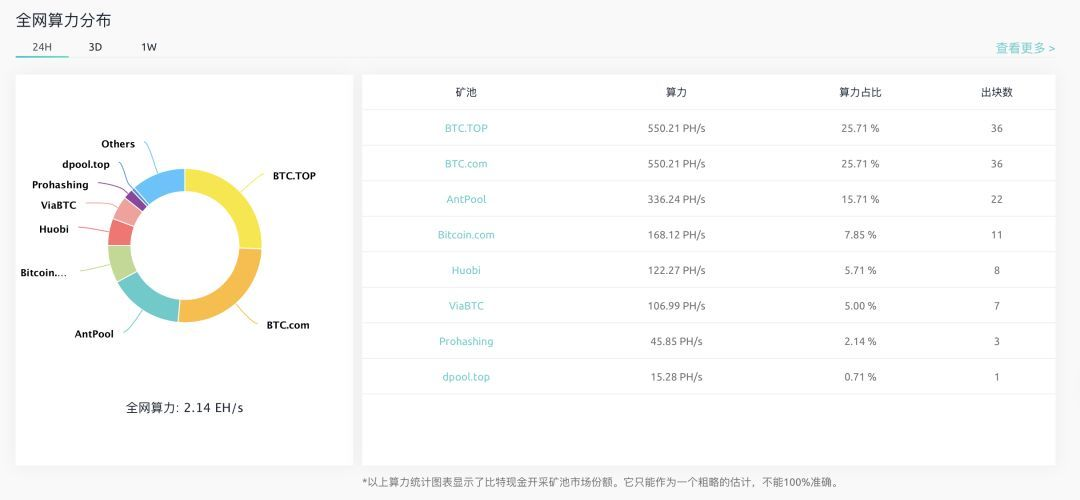The image size is (1080, 500).
Task: Click AntPool's block count 22
Action: coord(997,199)
